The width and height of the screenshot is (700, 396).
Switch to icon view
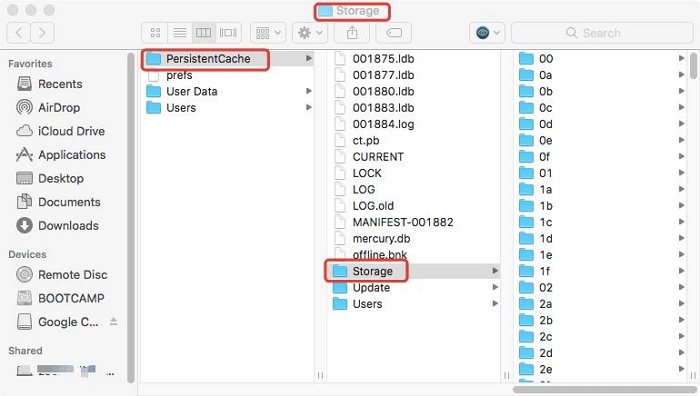coord(155,33)
